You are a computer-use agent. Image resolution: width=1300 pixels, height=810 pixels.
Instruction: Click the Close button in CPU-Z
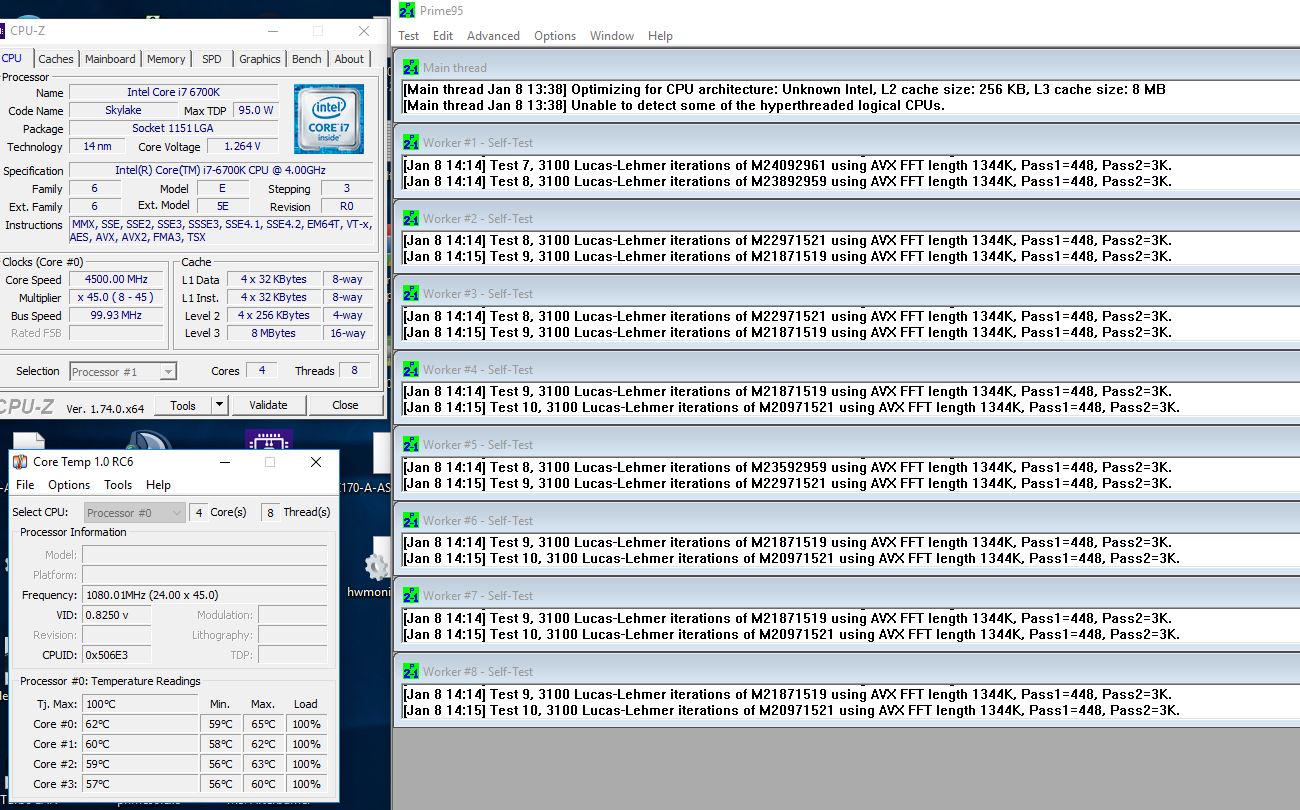click(345, 405)
